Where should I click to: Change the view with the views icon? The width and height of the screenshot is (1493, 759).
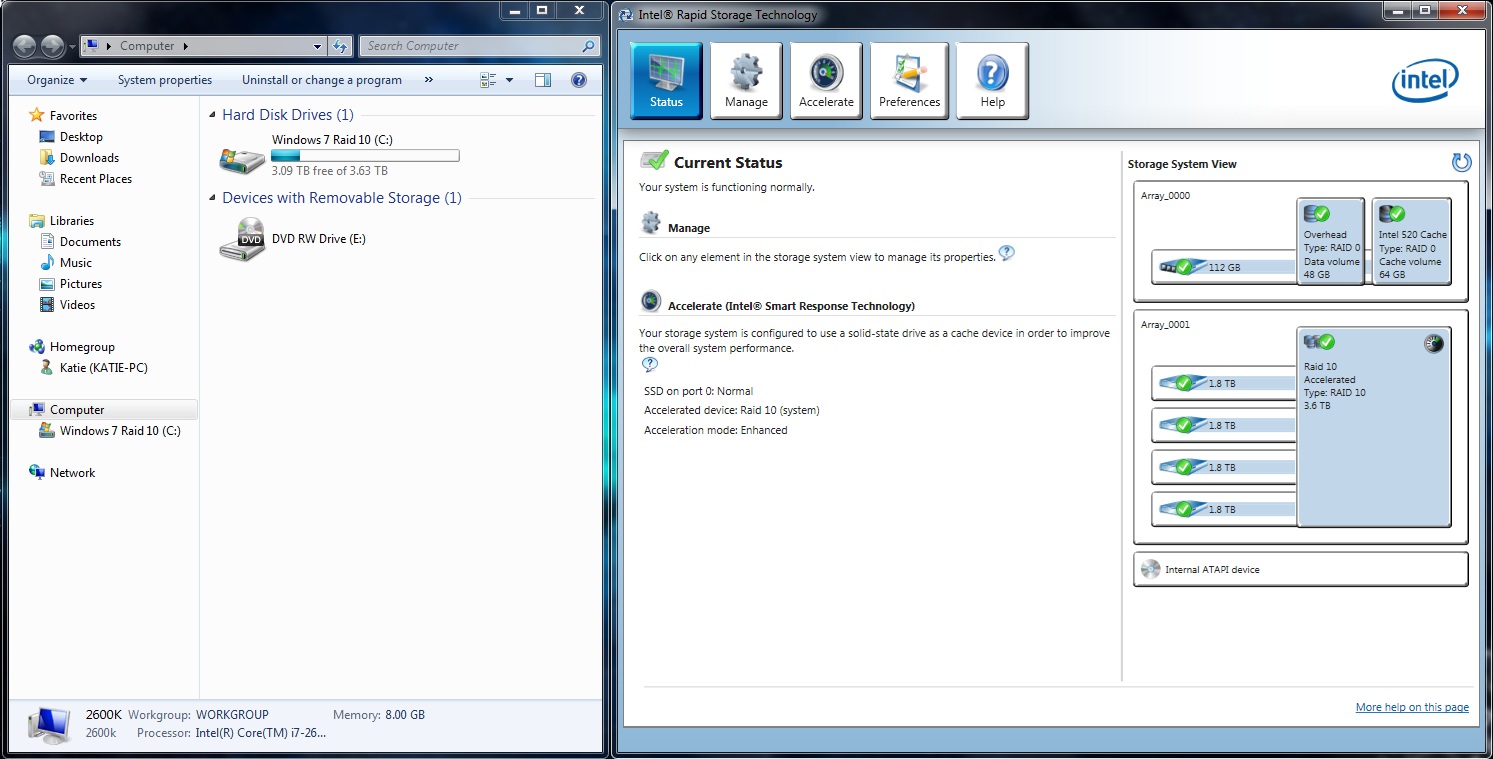tap(489, 80)
